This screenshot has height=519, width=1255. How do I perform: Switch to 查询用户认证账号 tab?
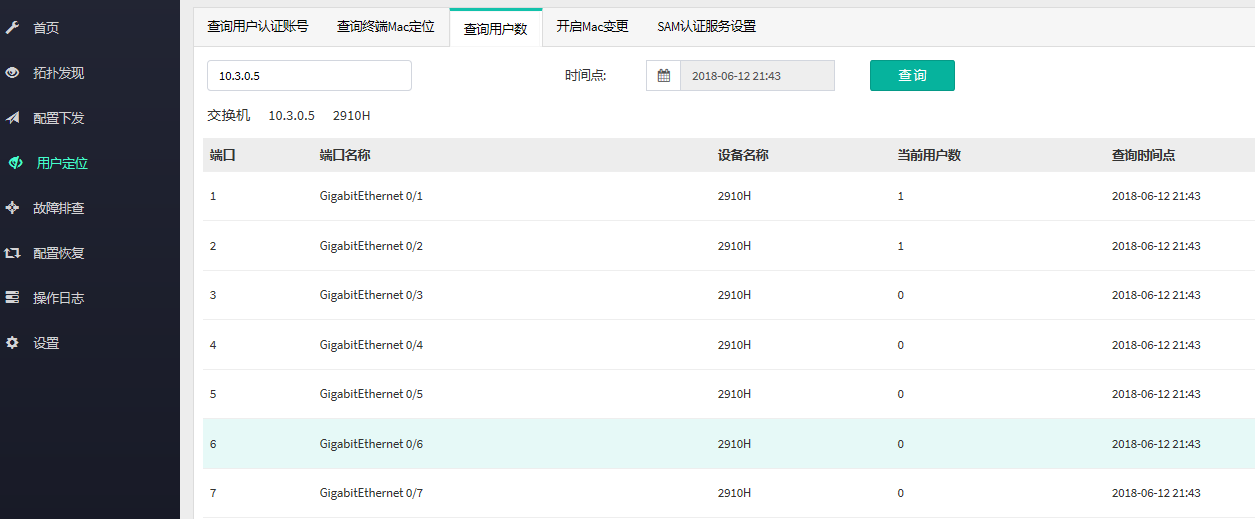[258, 27]
